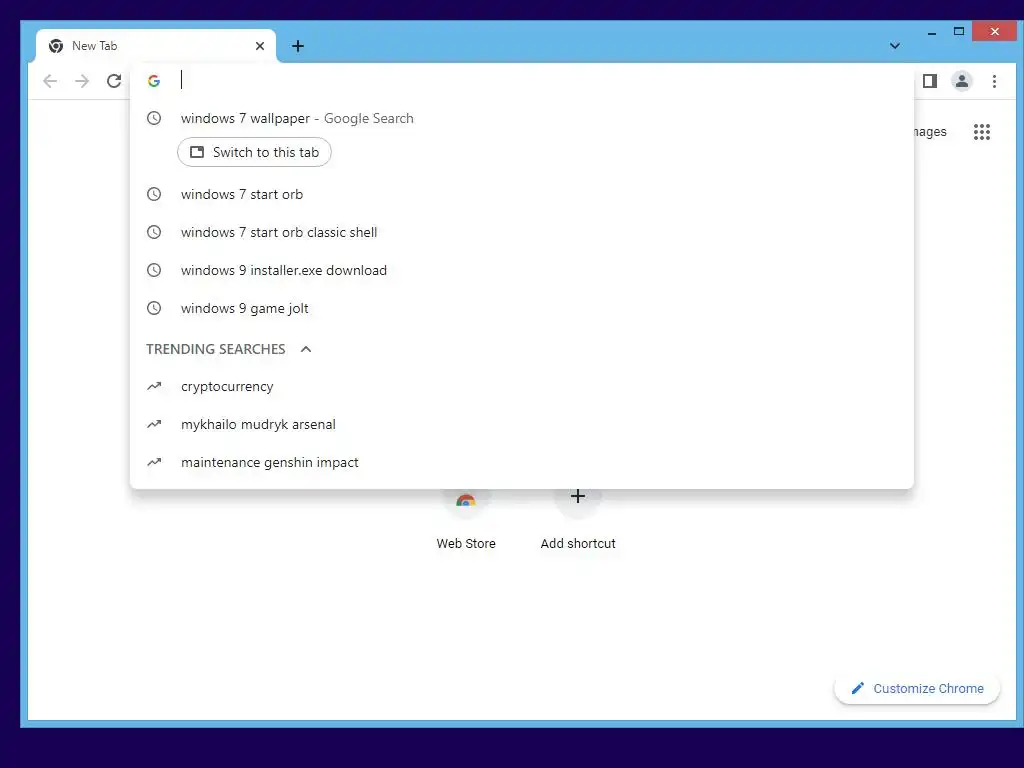Select the trending search 'cryptocurrency'
The height and width of the screenshot is (768, 1024).
coord(522,387)
